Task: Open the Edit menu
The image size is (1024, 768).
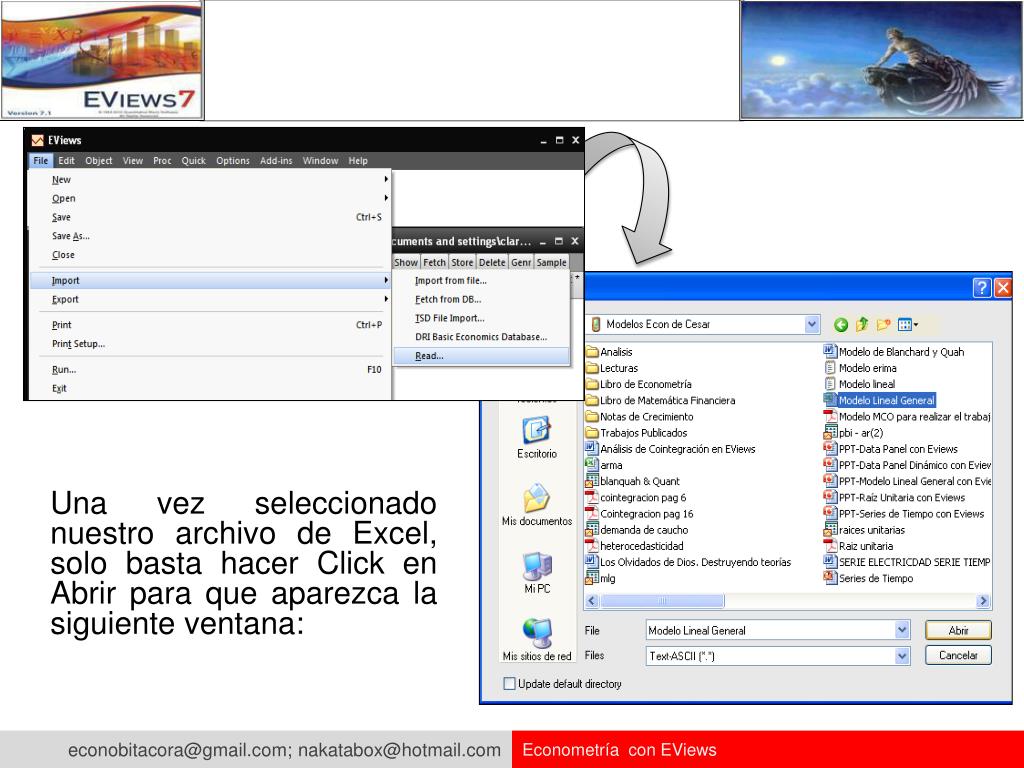Action: [66, 161]
